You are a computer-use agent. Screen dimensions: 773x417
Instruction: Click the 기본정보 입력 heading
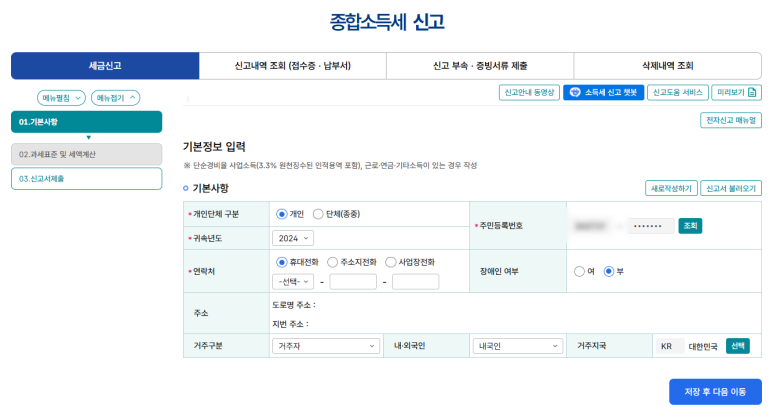click(214, 146)
